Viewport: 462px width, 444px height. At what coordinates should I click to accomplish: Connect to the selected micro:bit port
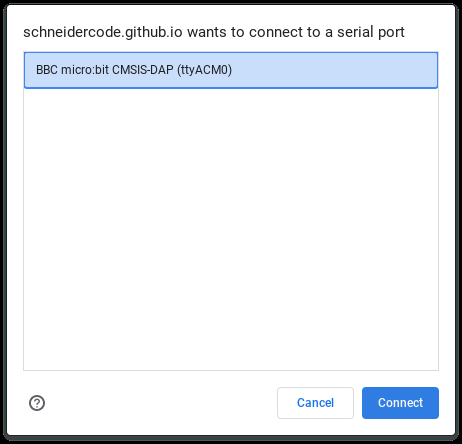[x=400, y=403]
